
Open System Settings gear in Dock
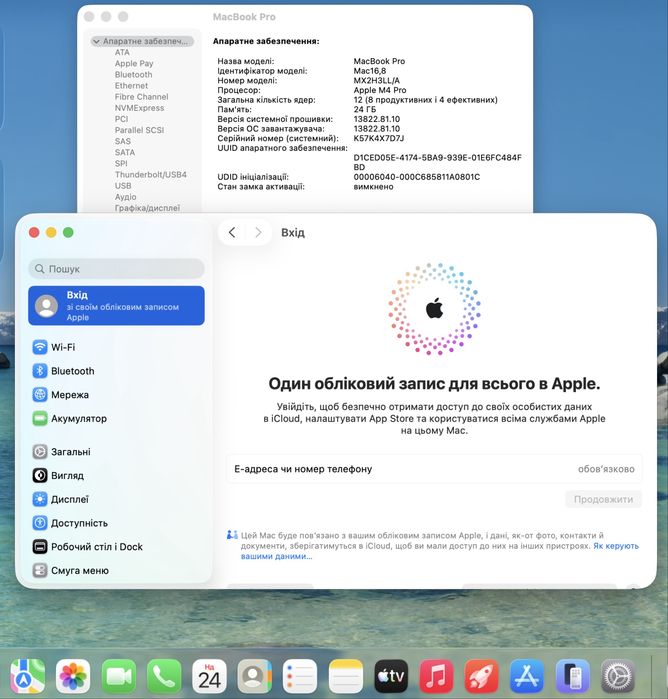619,676
